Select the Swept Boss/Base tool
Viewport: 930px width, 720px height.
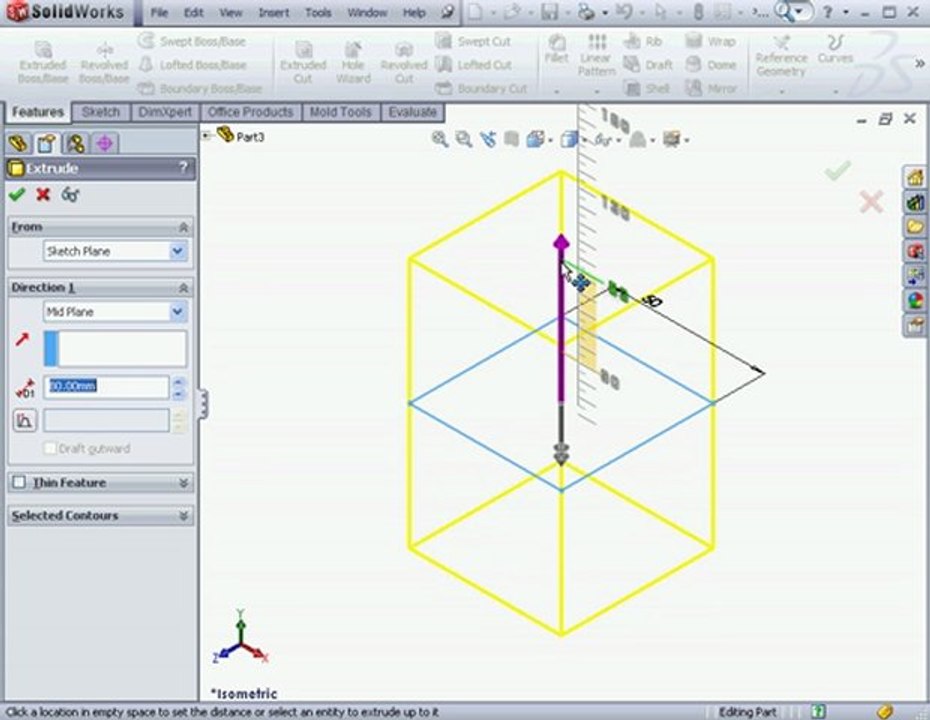(x=192, y=42)
